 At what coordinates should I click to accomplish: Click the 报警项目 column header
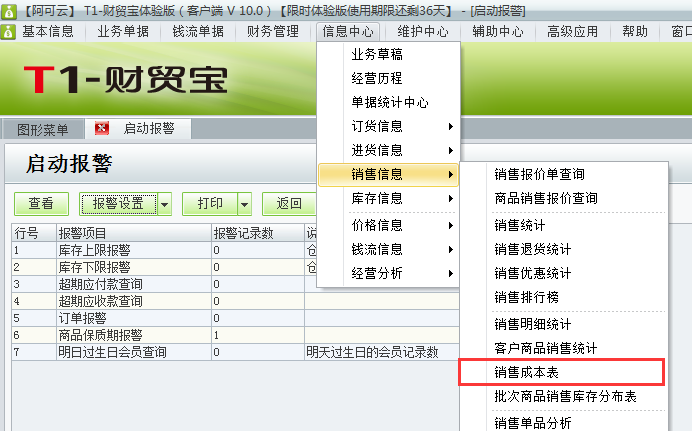coord(134,232)
